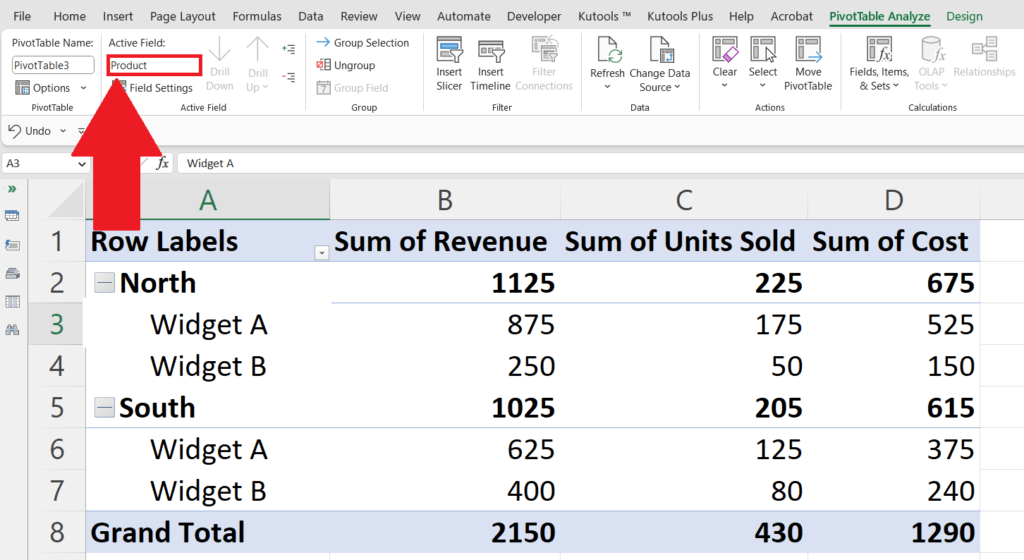Switch to the Review tab
The image size is (1024, 560).
(359, 16)
